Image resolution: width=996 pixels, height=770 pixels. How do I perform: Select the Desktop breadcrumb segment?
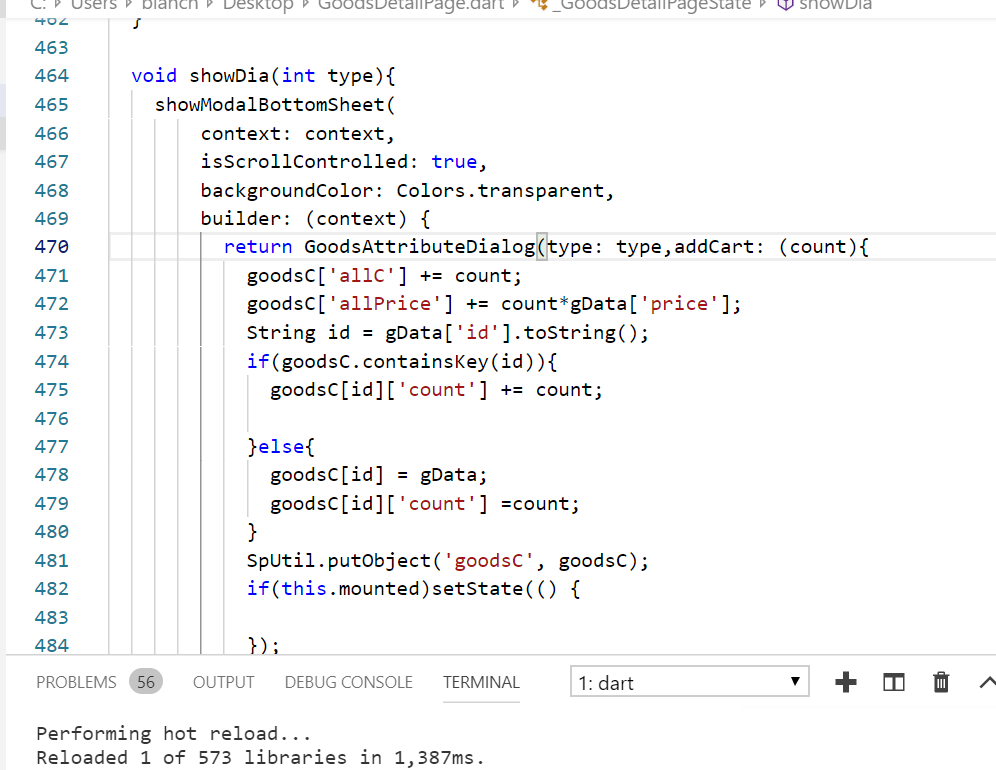pyautogui.click(x=258, y=6)
